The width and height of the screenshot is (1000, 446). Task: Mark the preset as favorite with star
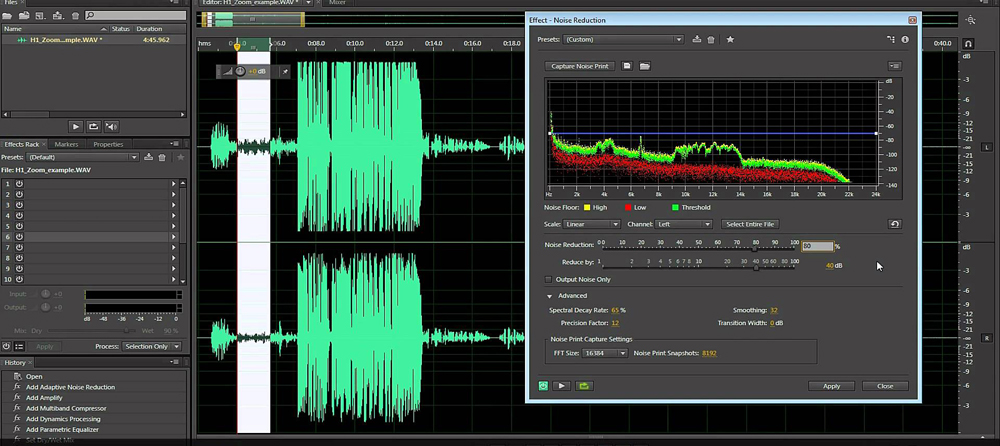click(x=730, y=39)
